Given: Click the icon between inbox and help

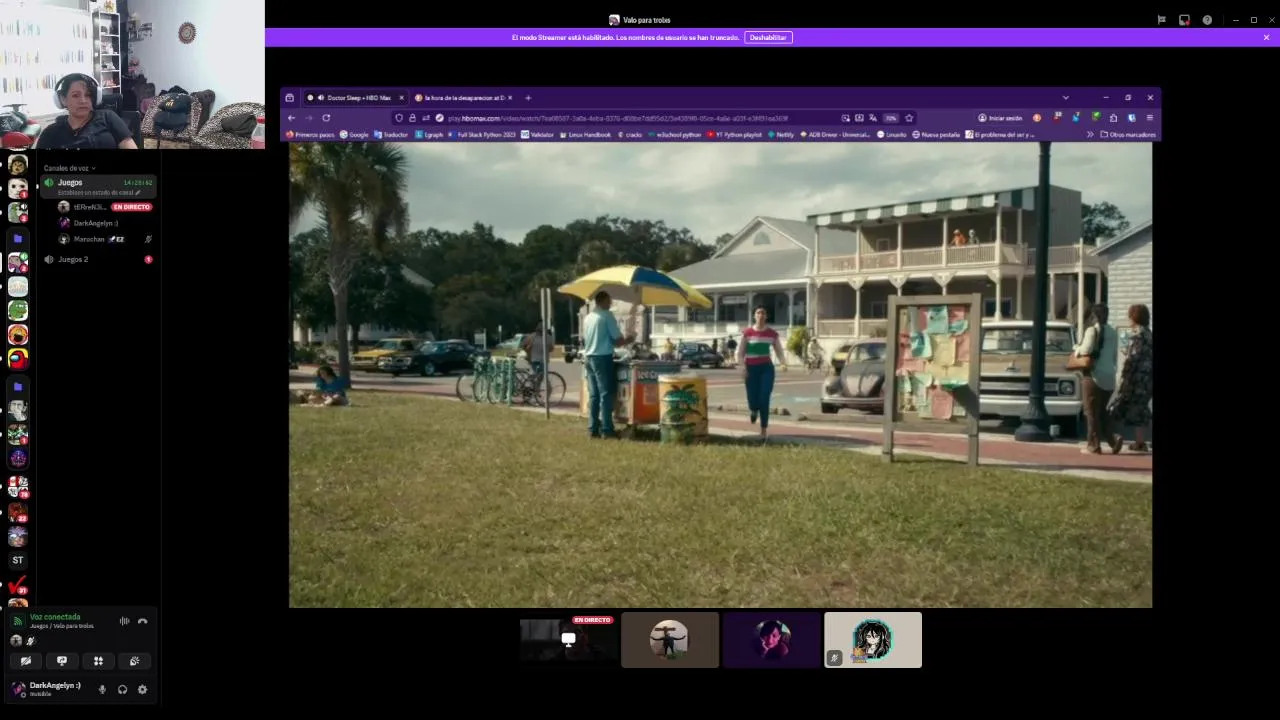Looking at the screenshot, I should click(1184, 20).
